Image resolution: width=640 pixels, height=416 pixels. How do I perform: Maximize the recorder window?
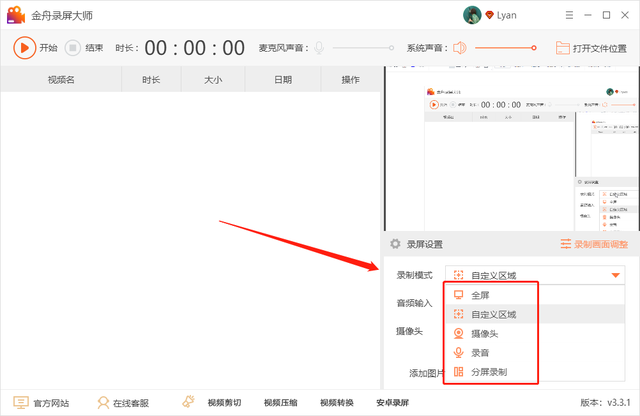click(607, 15)
